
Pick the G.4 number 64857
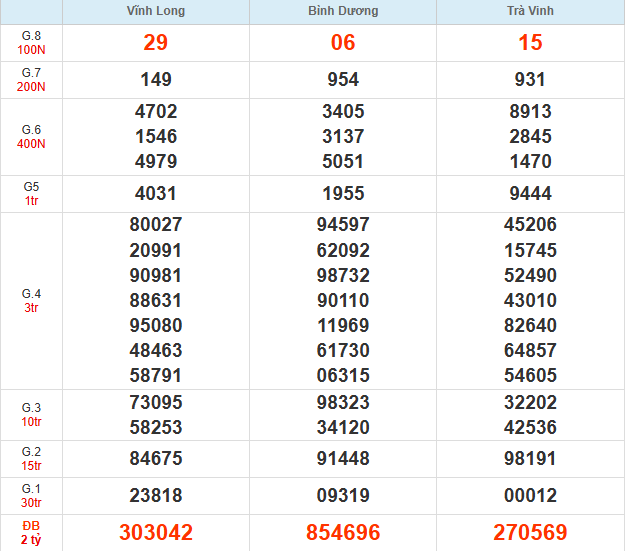click(x=530, y=350)
